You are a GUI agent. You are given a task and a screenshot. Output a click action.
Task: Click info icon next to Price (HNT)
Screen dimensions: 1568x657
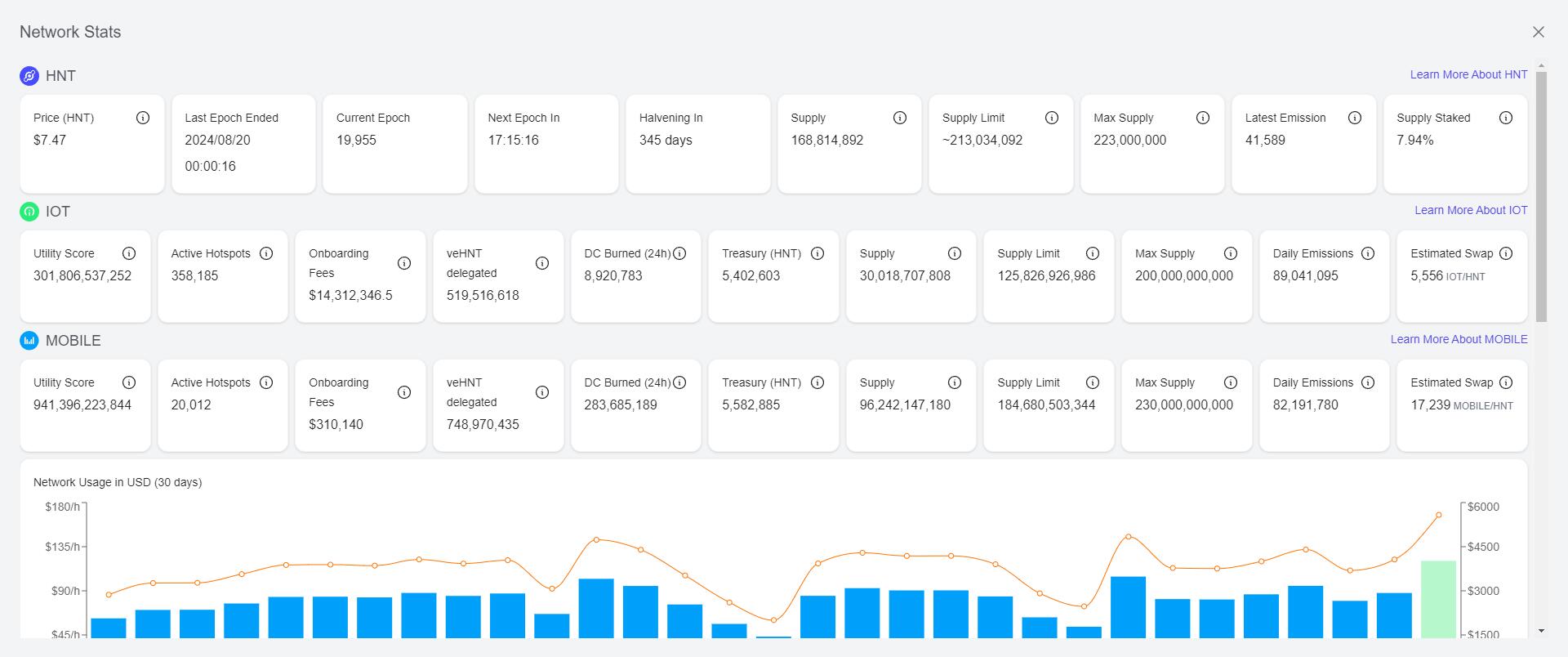[x=143, y=118]
